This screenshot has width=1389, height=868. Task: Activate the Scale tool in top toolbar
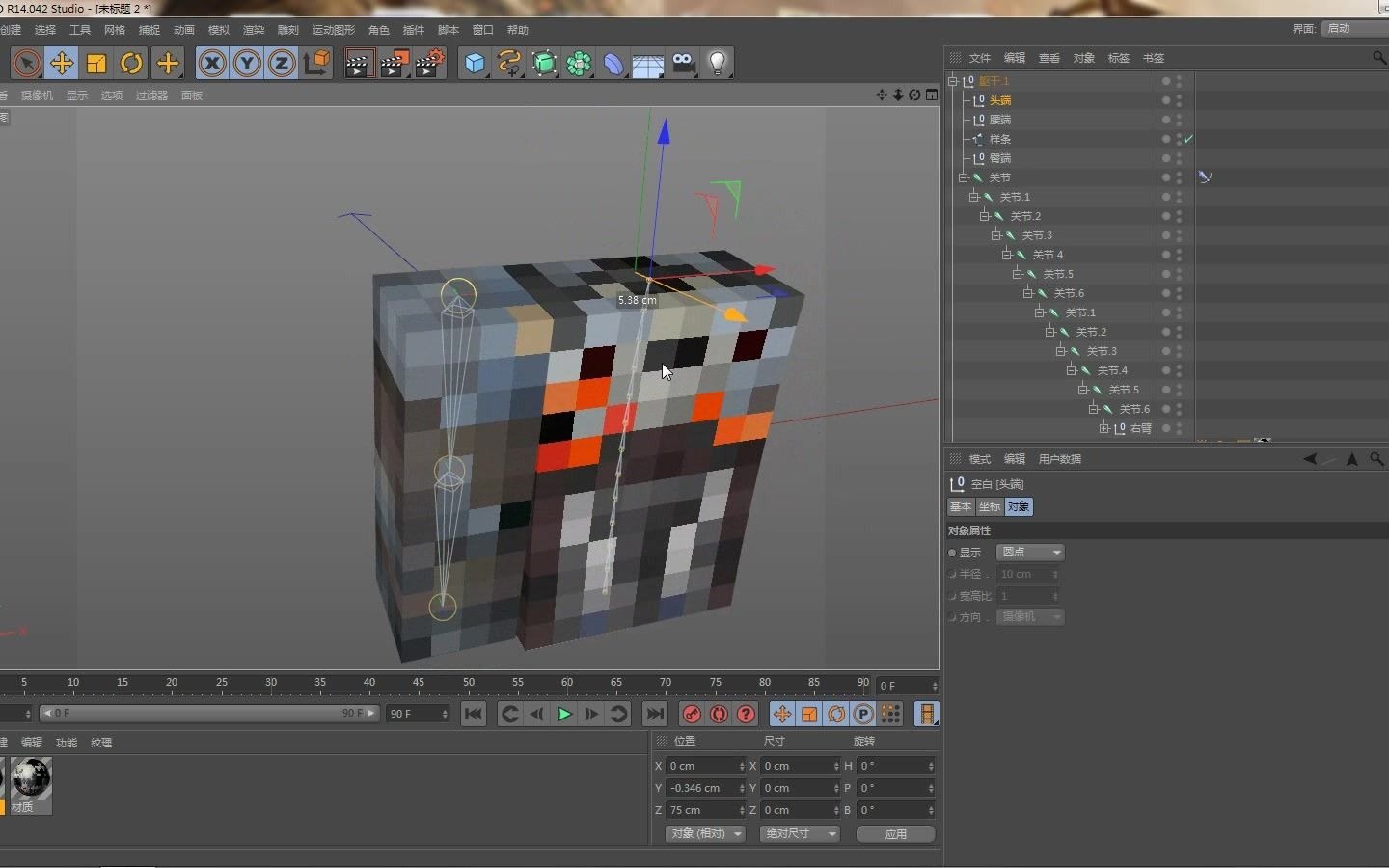pos(96,64)
